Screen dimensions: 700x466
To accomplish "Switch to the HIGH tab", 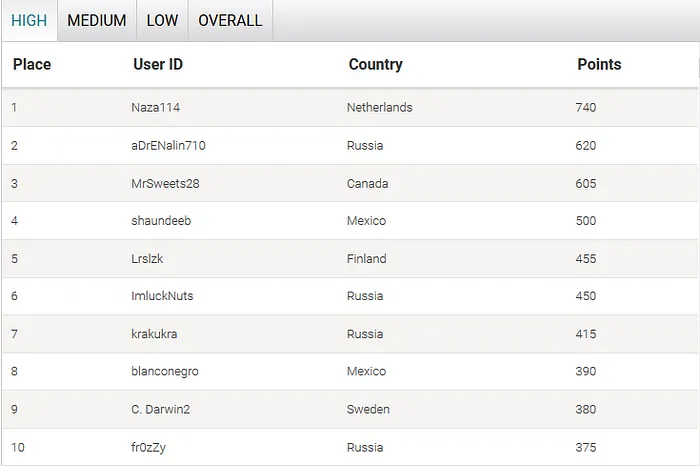I will click(x=29, y=20).
